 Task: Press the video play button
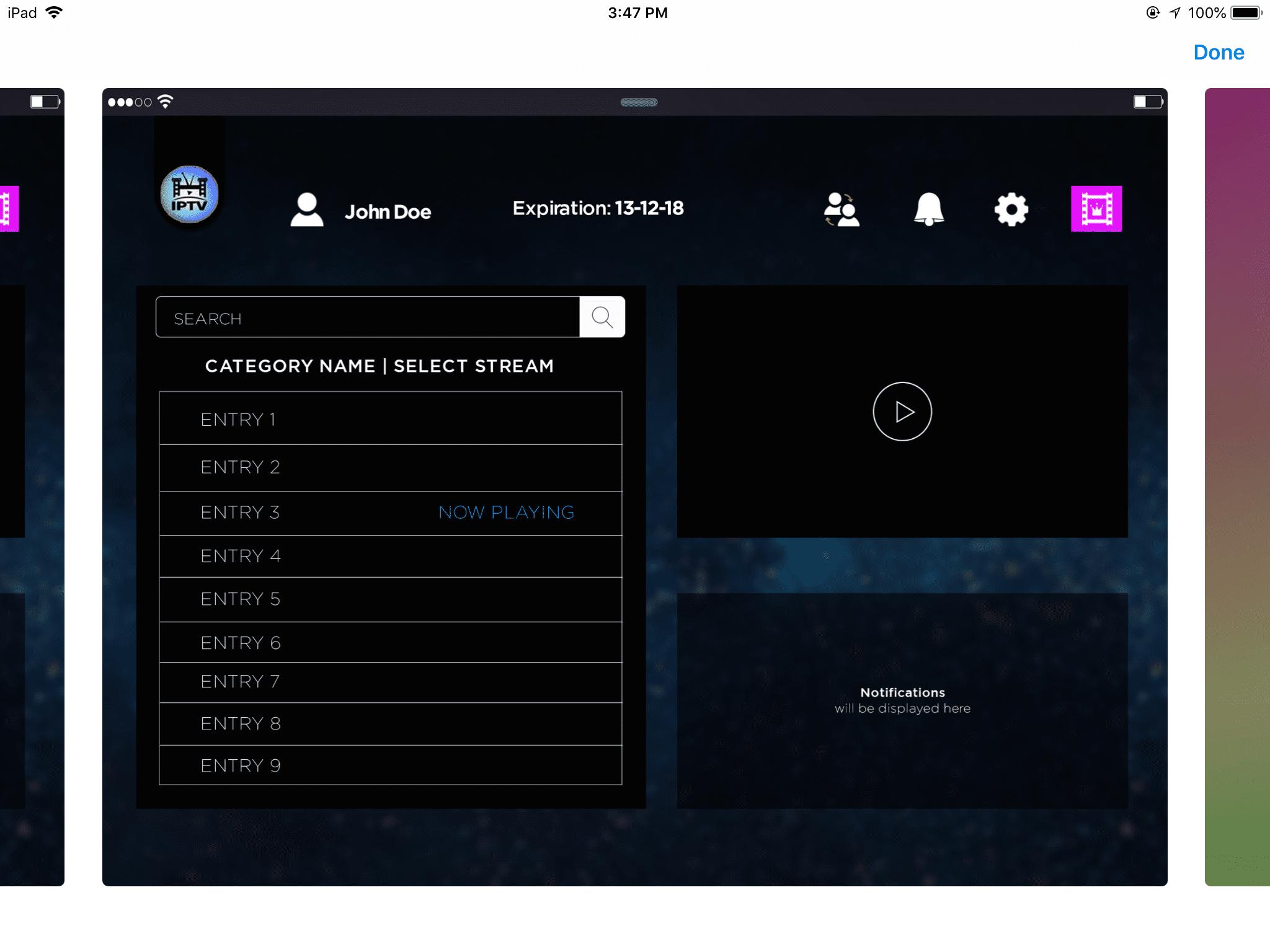[x=901, y=410]
